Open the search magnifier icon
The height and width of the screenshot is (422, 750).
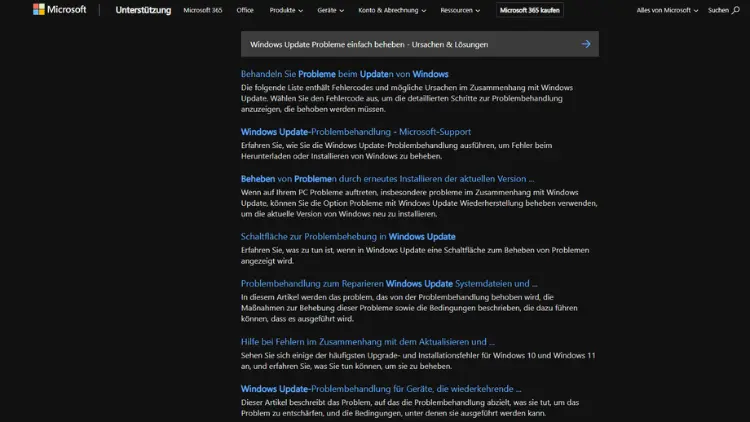point(735,10)
